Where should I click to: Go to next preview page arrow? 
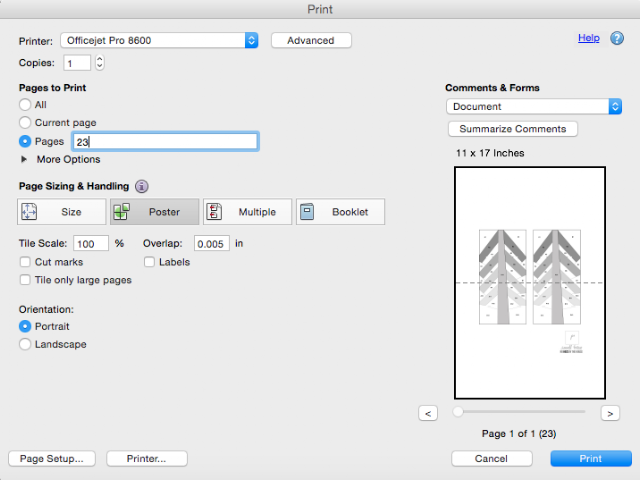[x=609, y=412]
